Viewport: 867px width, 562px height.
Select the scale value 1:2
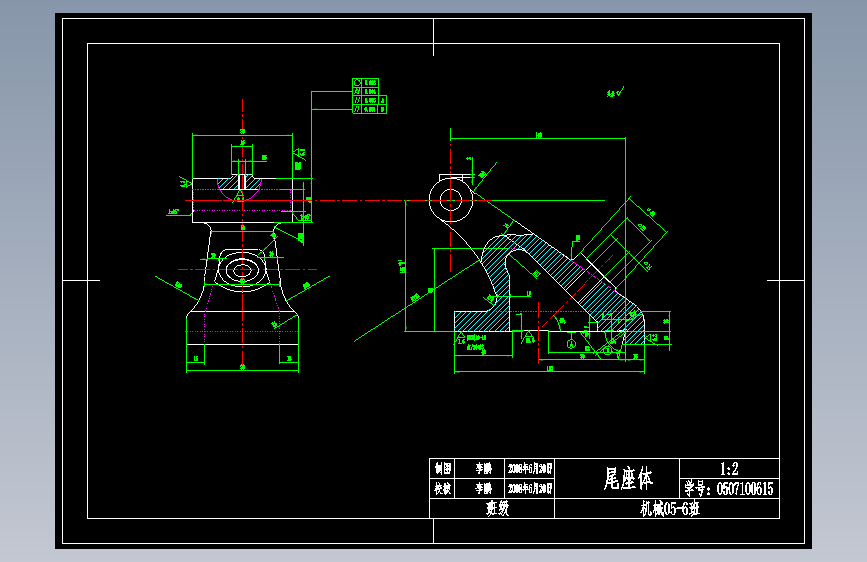pyautogui.click(x=729, y=469)
